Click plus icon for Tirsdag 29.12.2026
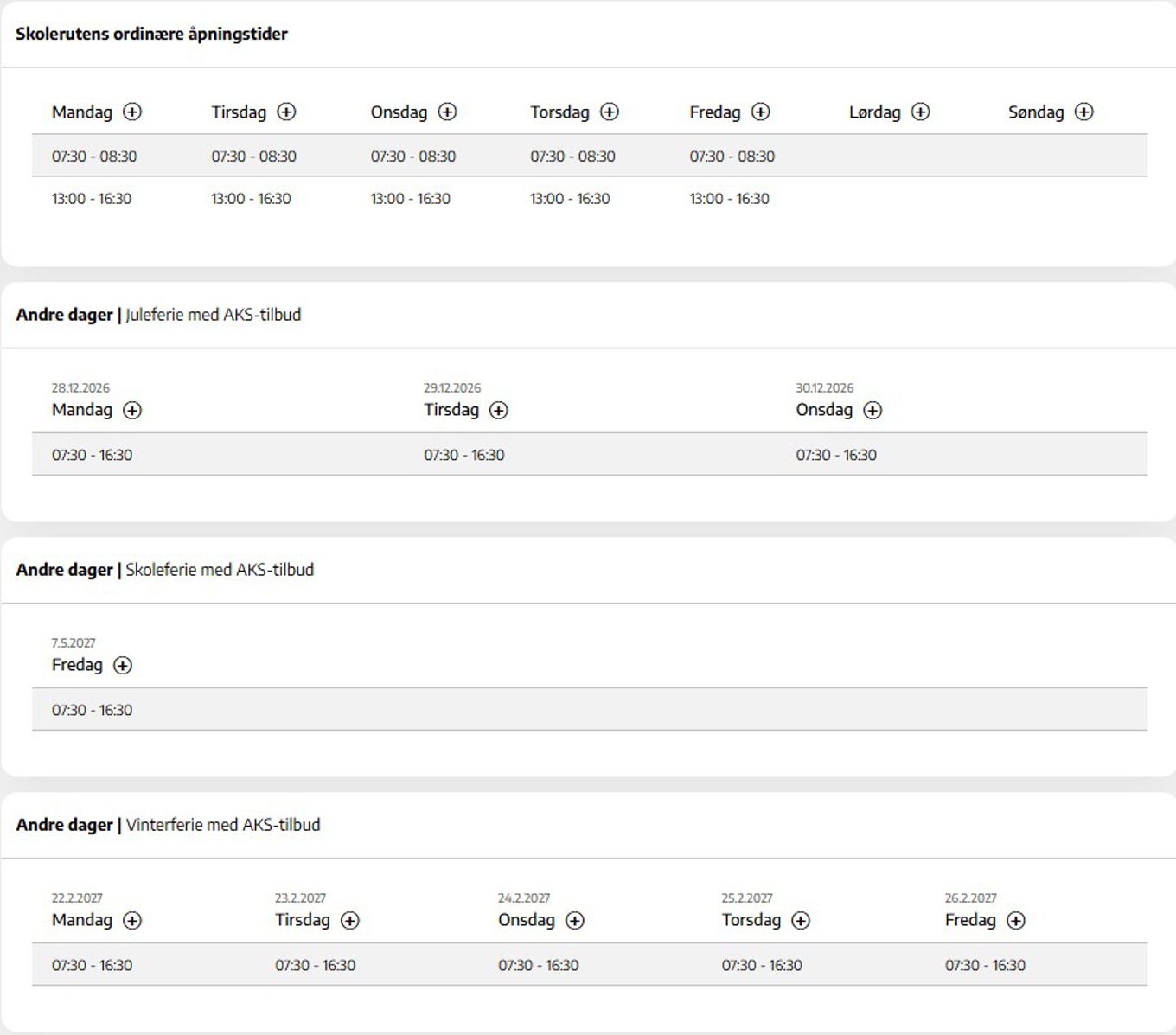 [499, 410]
